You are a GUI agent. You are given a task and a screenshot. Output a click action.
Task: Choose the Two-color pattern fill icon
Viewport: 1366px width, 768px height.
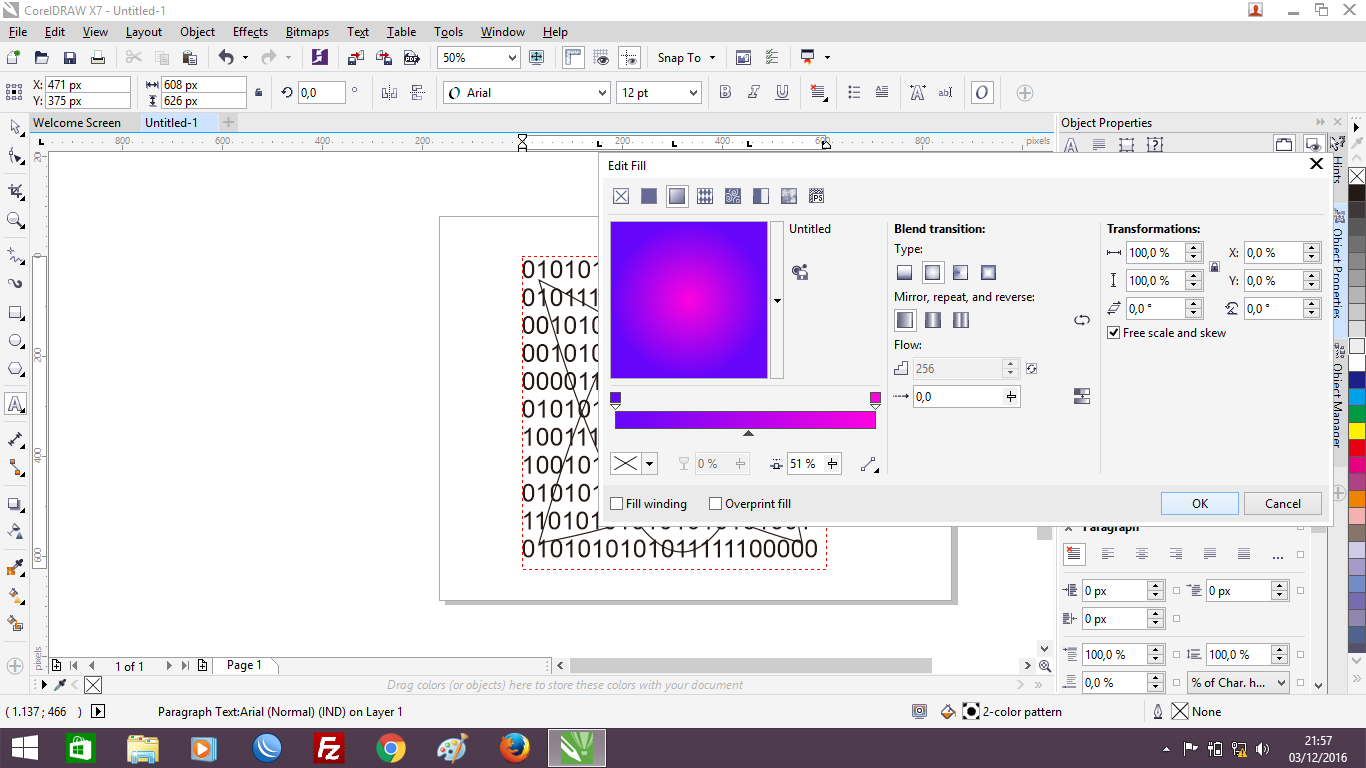tap(761, 196)
